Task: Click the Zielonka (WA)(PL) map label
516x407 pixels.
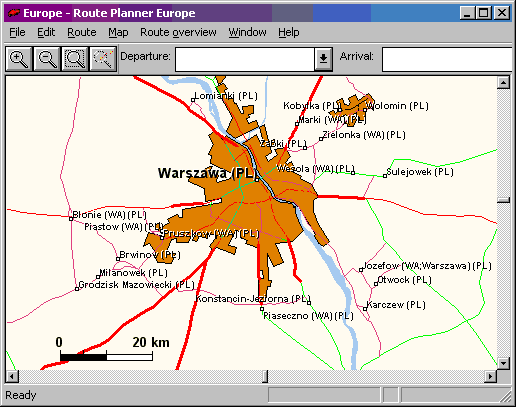Action: pos(364,135)
